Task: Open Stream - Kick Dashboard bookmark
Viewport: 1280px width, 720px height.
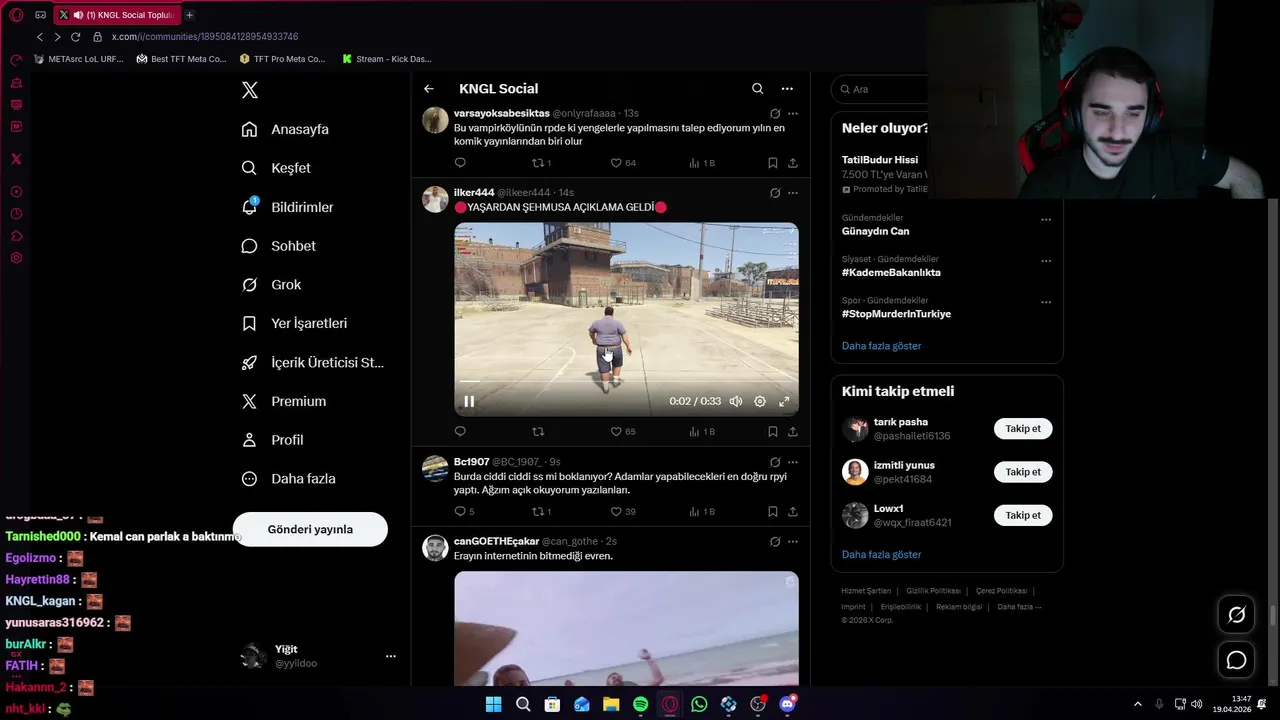Action: click(x=386, y=59)
